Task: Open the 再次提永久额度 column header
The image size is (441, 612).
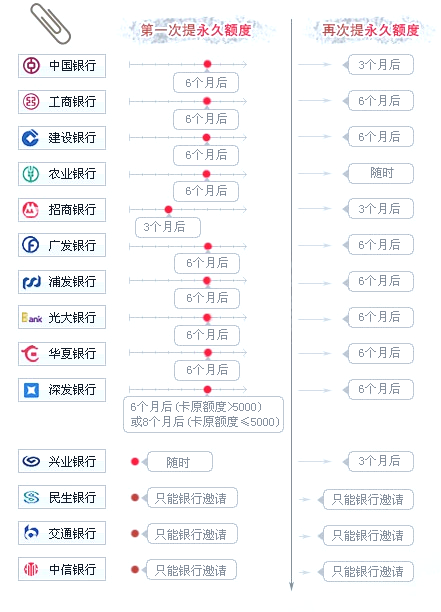Action: (x=371, y=30)
